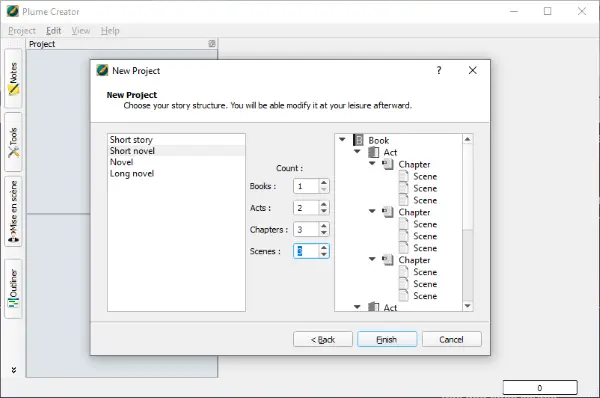Open the Tools side panel tab

point(13,142)
